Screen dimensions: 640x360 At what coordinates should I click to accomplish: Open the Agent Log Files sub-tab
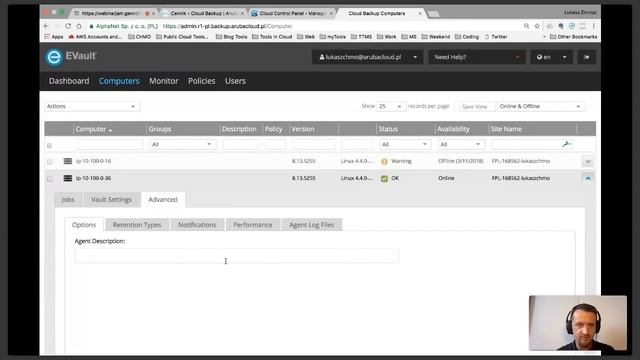pos(311,225)
